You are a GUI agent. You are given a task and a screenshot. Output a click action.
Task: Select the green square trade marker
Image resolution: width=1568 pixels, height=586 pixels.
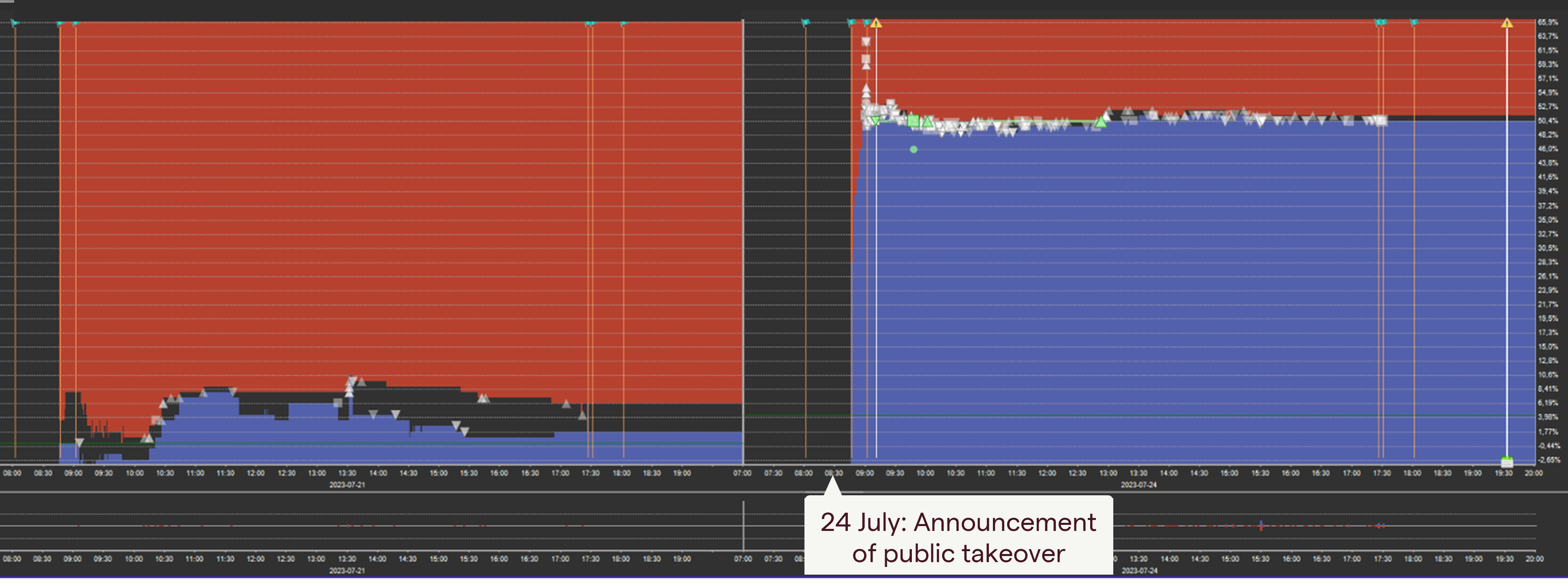913,121
